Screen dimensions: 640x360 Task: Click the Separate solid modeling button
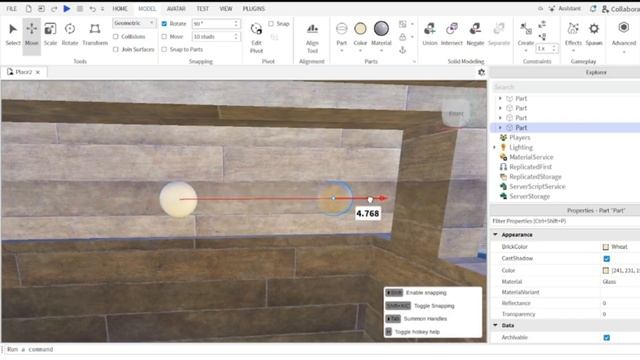499,34
